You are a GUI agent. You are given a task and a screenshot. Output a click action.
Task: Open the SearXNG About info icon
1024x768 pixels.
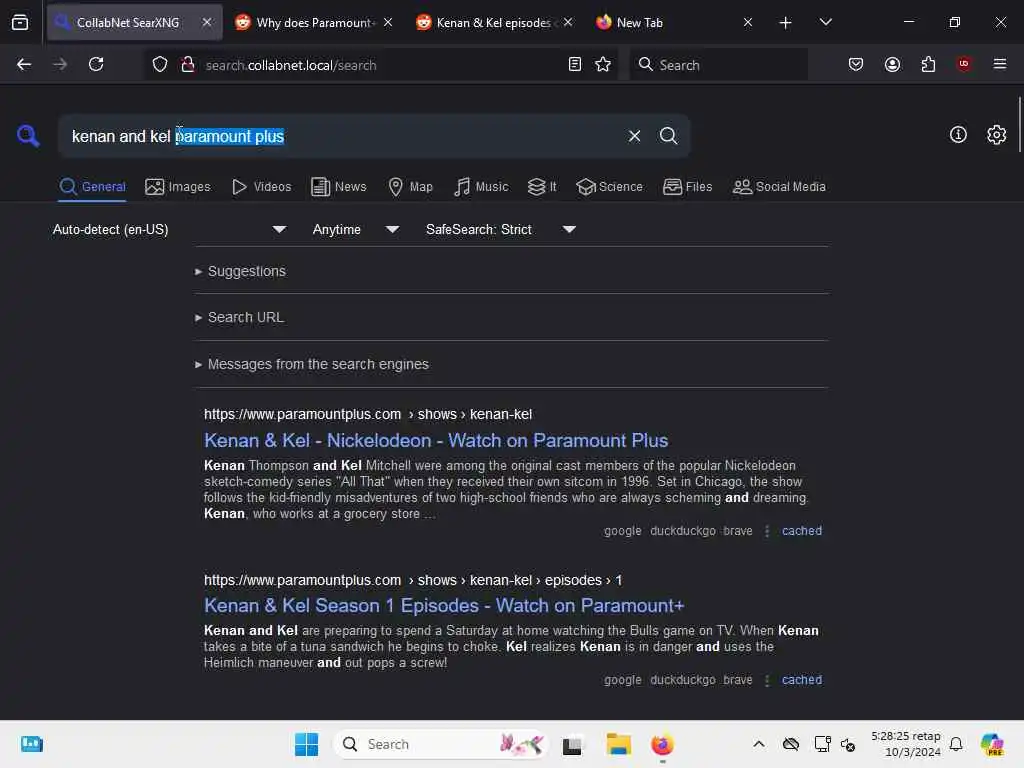point(958,135)
